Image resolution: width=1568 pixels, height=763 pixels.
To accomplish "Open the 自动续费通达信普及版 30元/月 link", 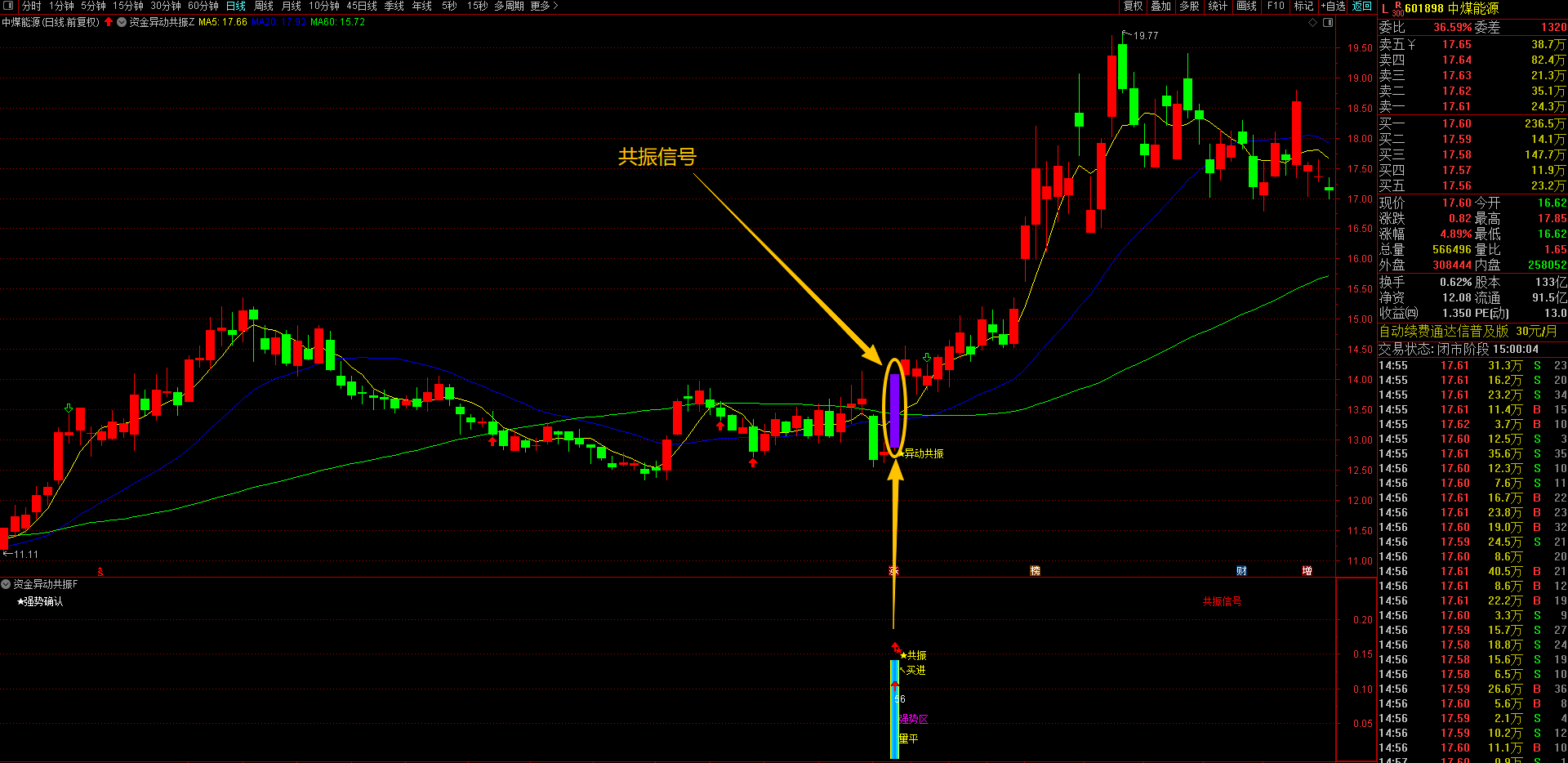I will (1468, 331).
